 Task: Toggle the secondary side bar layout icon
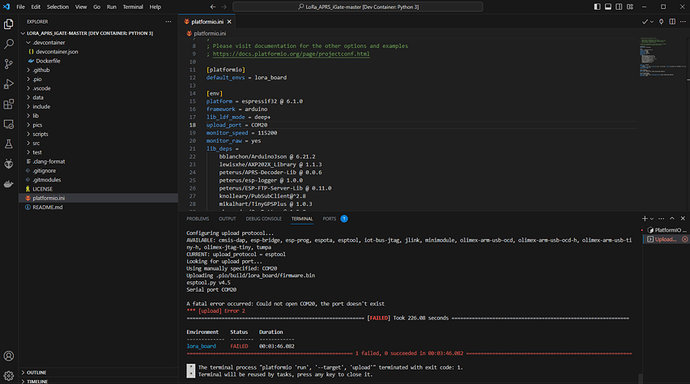(619, 7)
